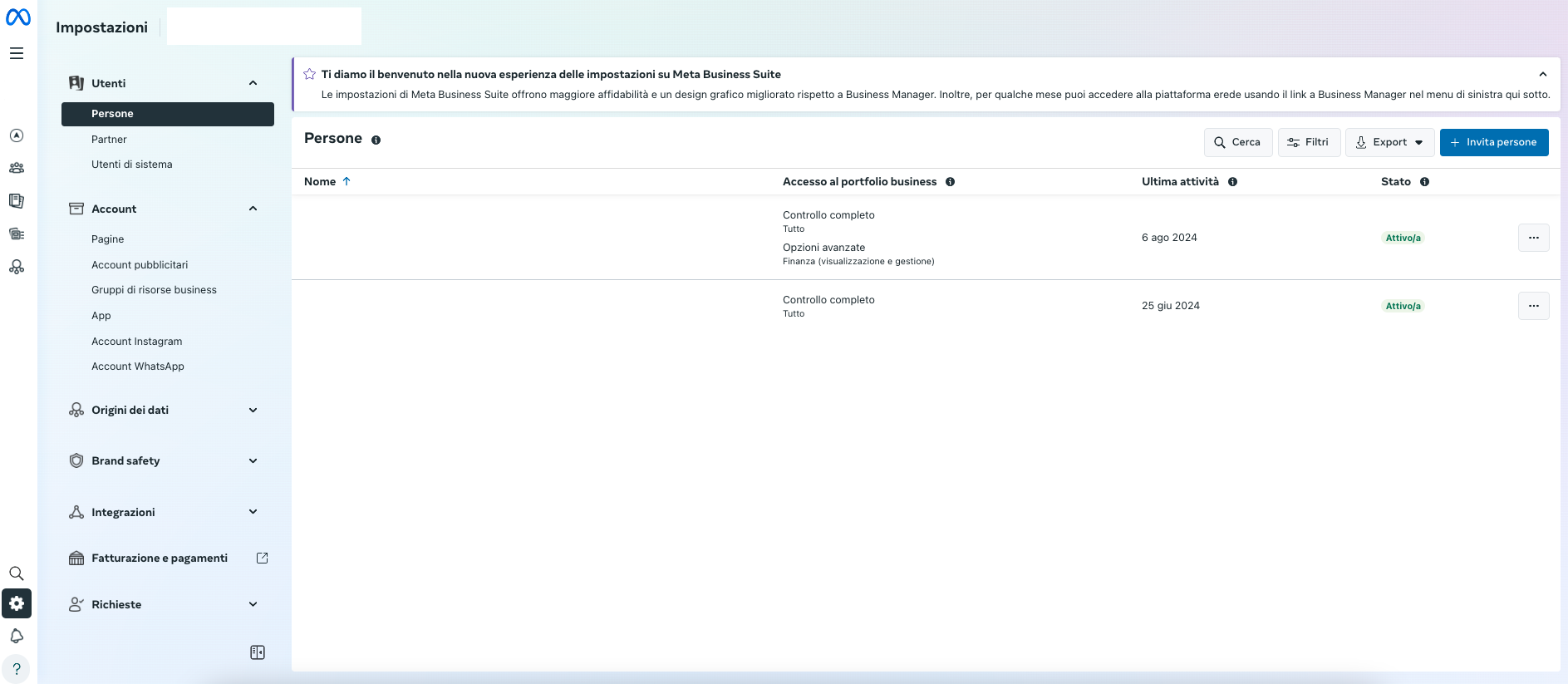Open Partner in sidebar
1568x684 pixels.
coord(109,140)
